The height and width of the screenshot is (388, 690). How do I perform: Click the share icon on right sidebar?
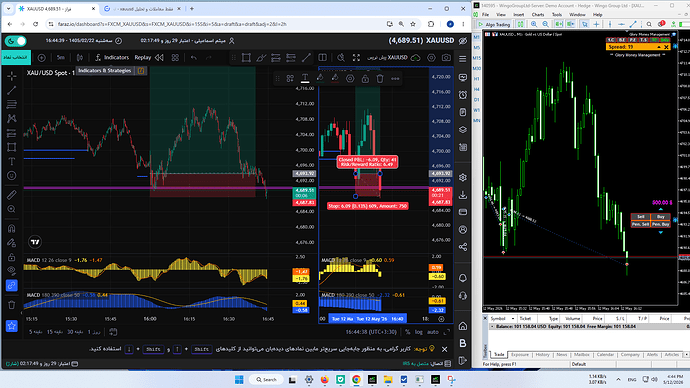pos(462,247)
